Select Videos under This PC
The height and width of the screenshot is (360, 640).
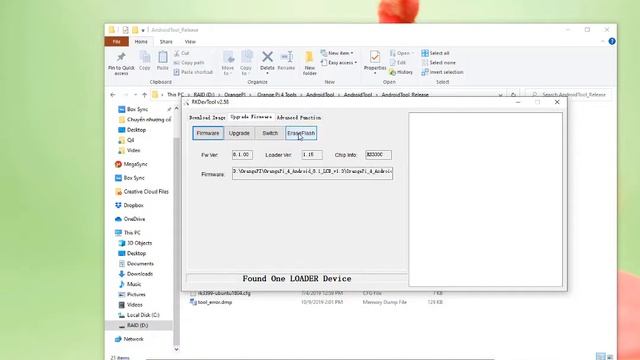130,305
